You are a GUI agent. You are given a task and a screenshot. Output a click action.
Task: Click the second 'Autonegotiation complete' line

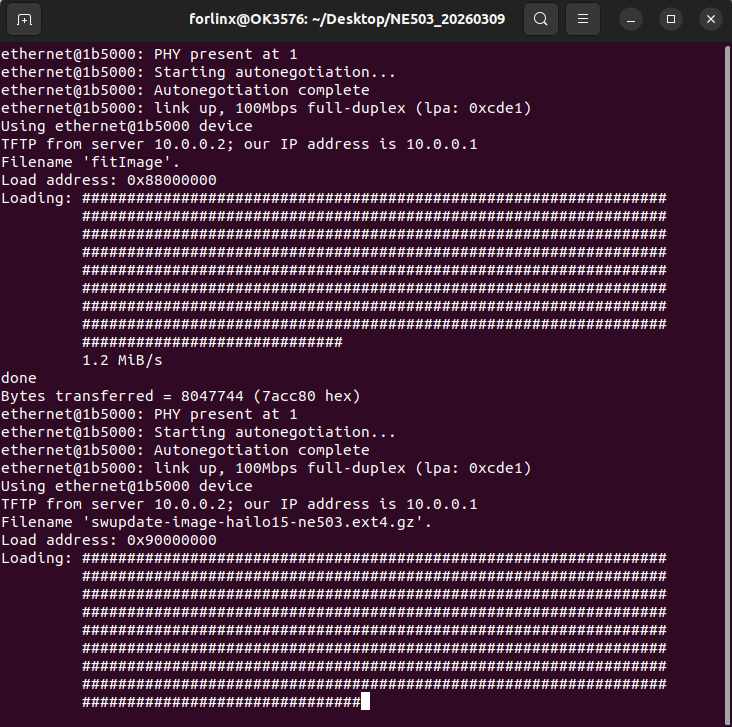coord(185,450)
